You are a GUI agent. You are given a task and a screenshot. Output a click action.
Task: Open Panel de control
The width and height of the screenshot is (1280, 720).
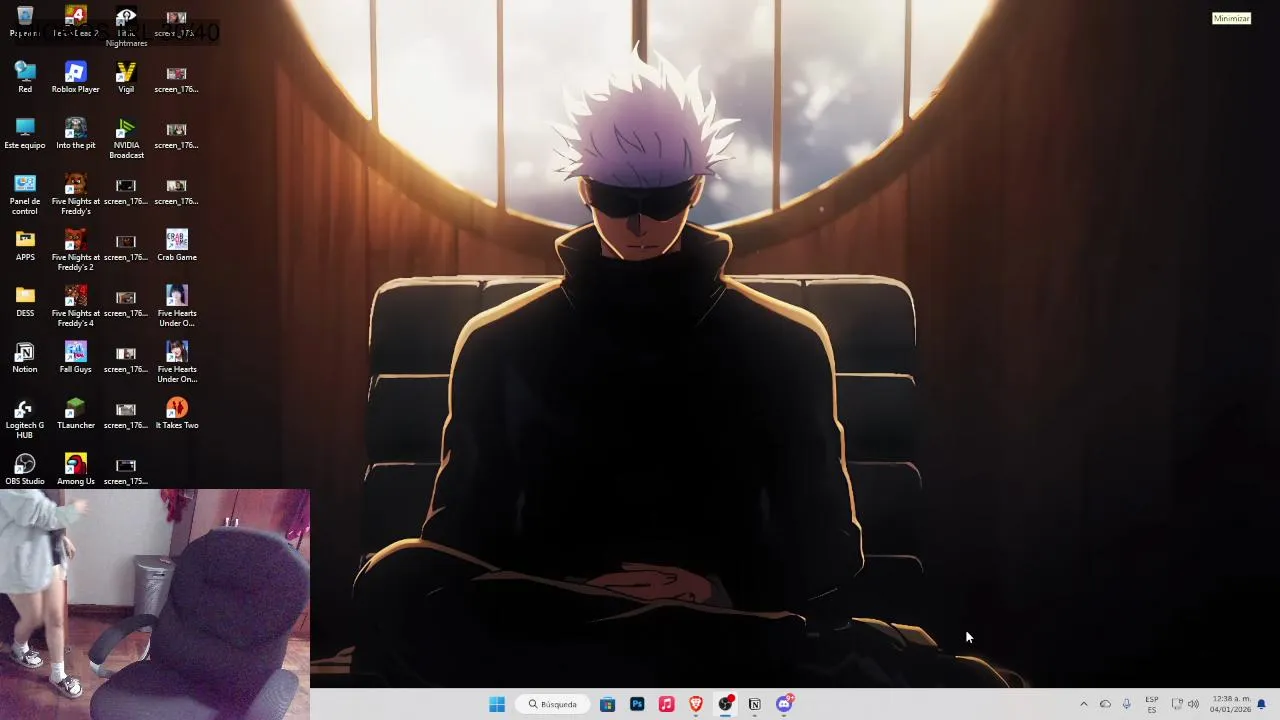pos(25,195)
